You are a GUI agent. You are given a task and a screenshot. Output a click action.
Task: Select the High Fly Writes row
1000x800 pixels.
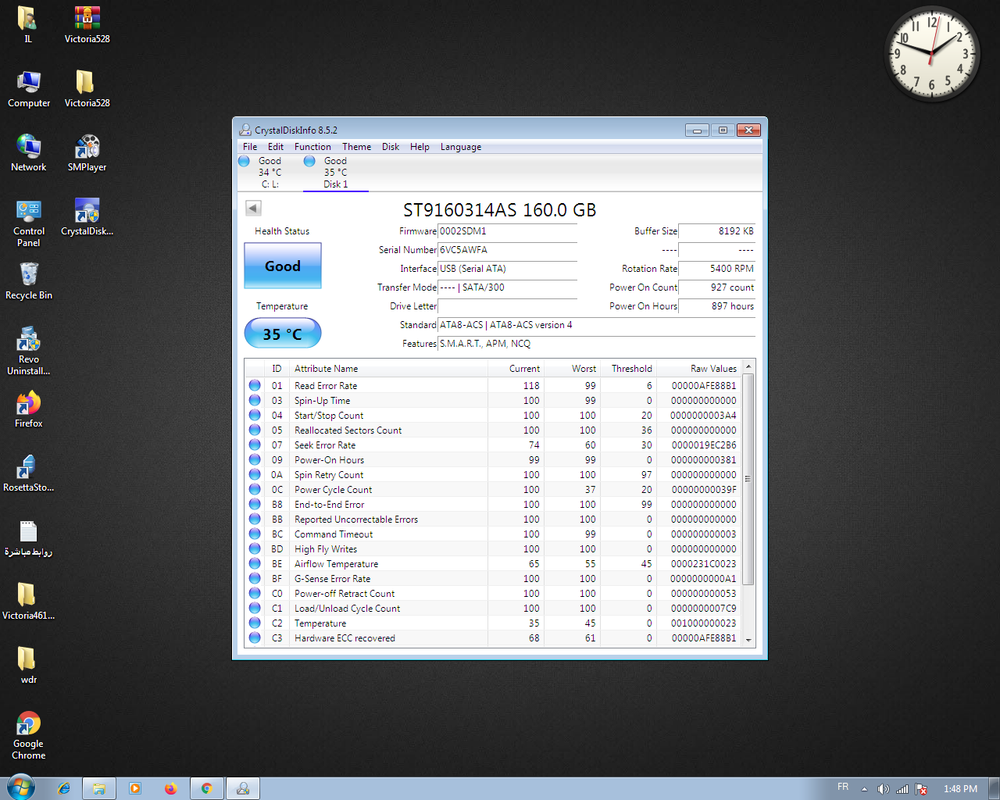[493, 549]
